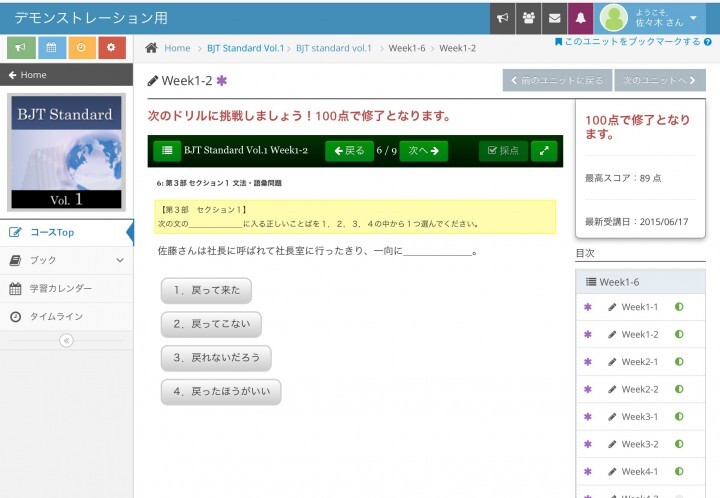The image size is (720, 498).
Task: Open Week4-1 in the contents list
Action: click(640, 472)
